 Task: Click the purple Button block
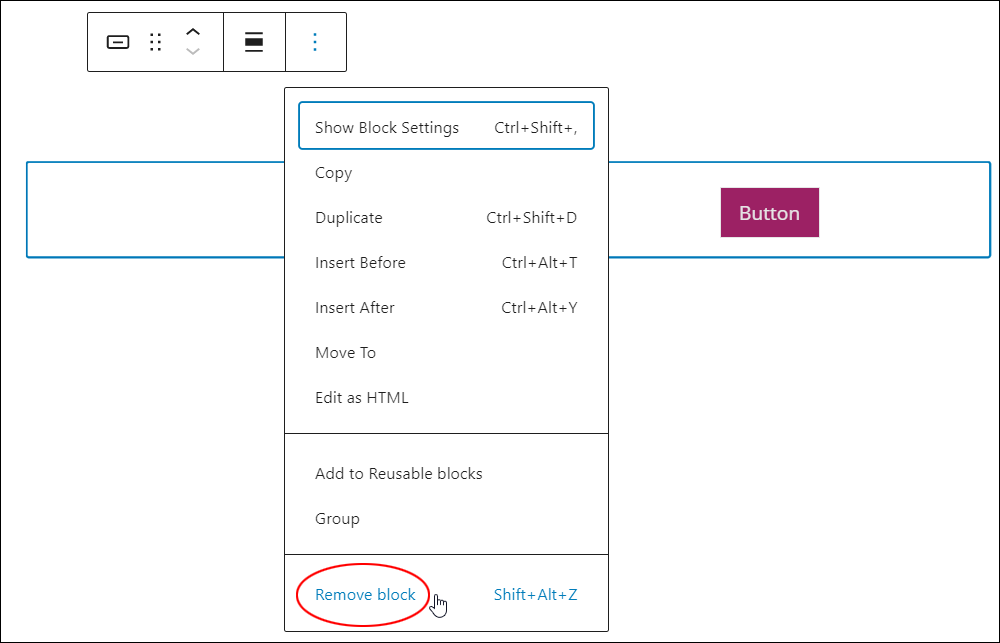point(770,212)
